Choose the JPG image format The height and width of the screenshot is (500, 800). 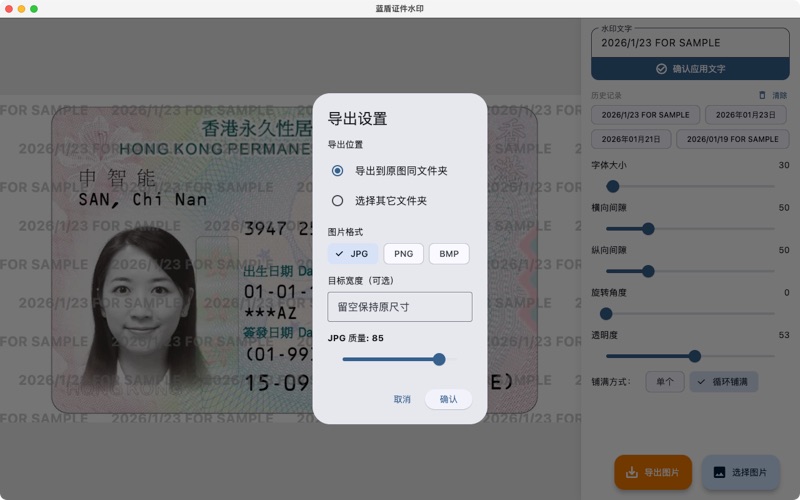click(353, 254)
